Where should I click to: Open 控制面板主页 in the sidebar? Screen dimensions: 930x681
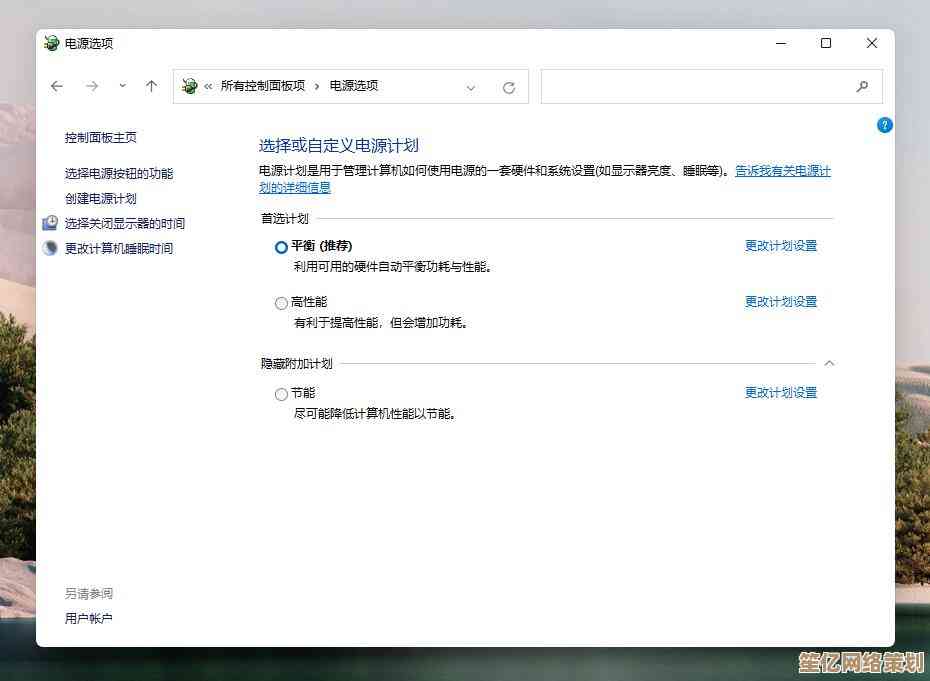coord(101,138)
